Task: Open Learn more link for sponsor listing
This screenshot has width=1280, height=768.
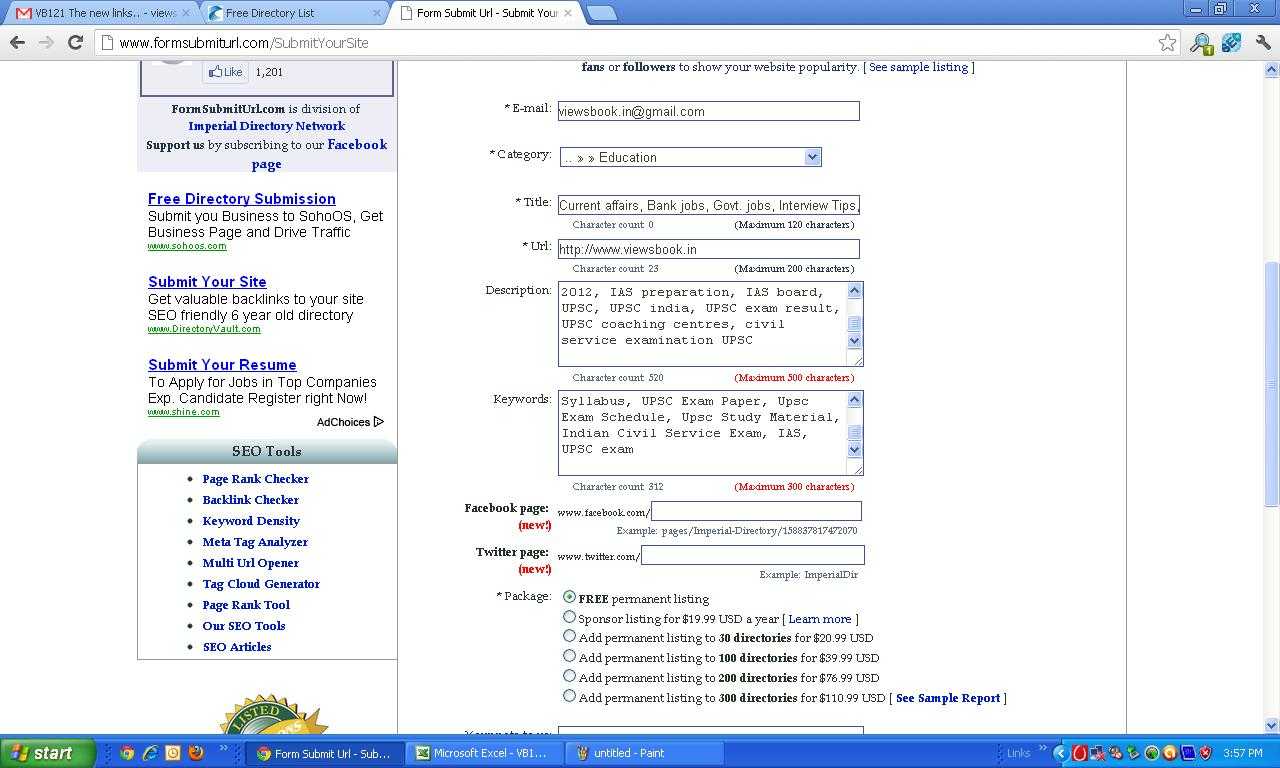Action: (820, 619)
